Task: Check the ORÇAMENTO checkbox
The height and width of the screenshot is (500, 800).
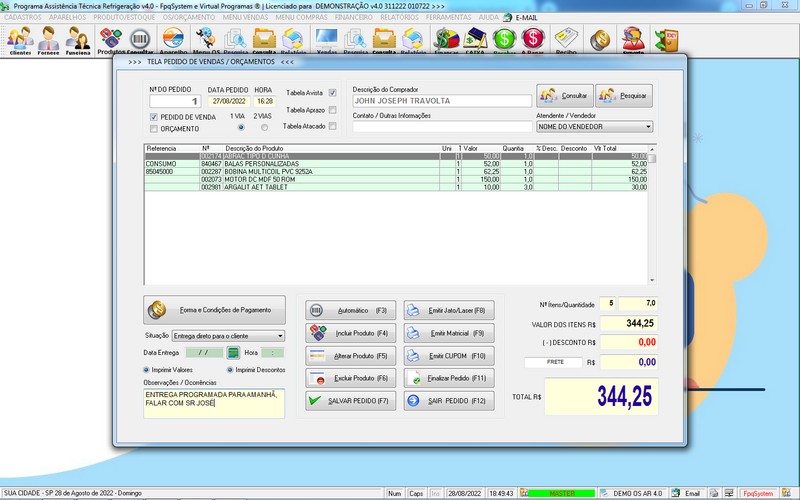Action: tap(153, 128)
